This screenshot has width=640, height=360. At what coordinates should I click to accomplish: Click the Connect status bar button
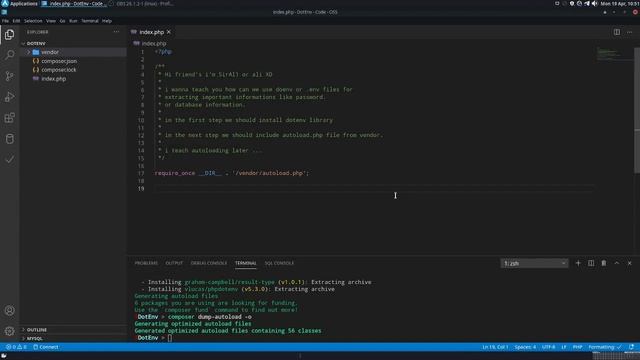tap(46, 347)
